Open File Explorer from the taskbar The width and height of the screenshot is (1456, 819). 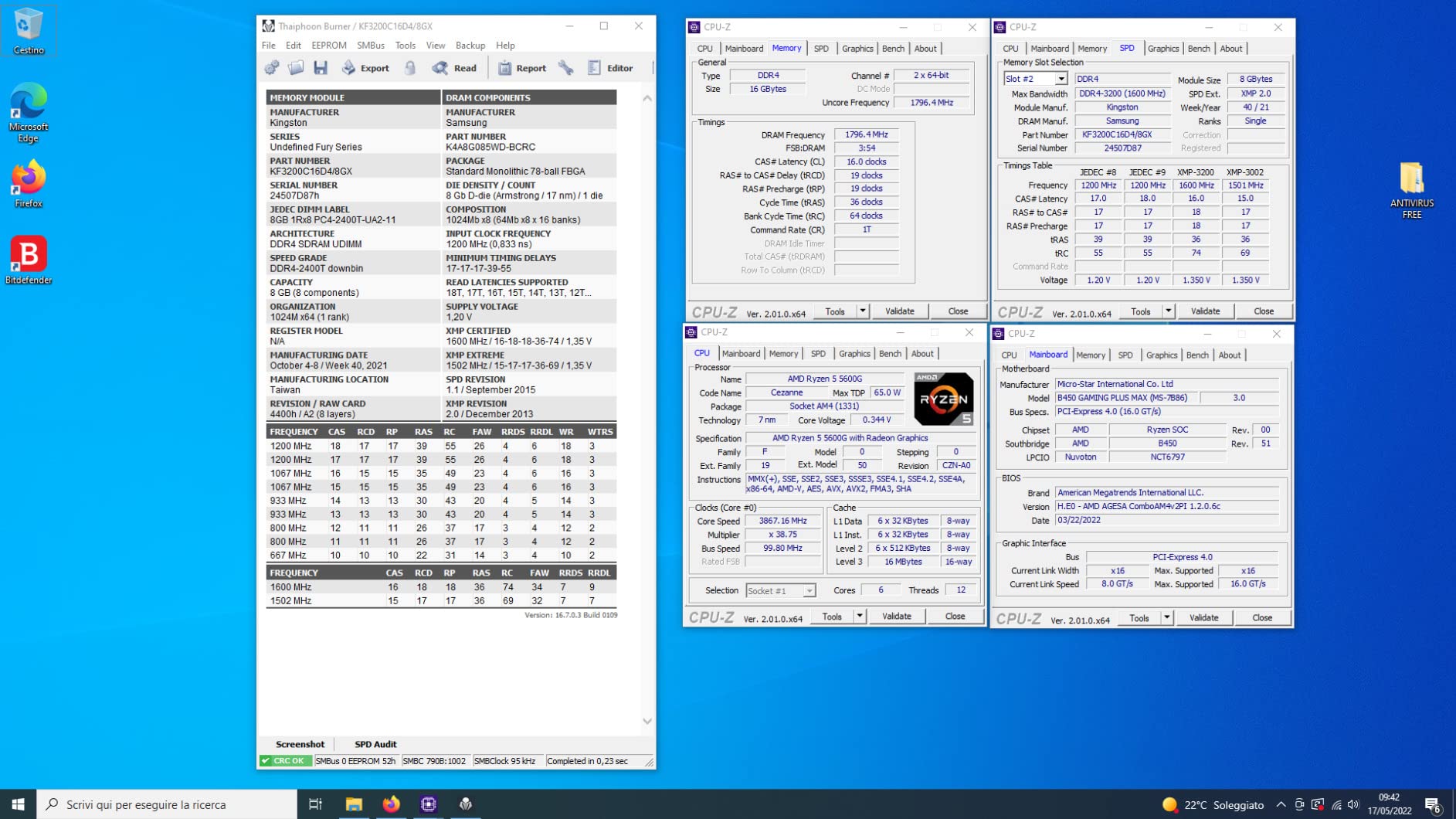354,804
